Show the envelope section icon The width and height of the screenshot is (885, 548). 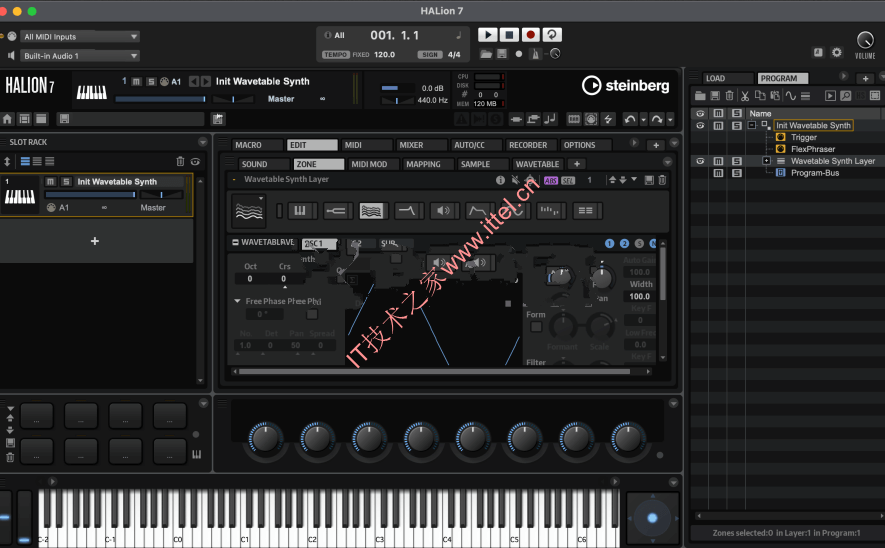pos(477,211)
